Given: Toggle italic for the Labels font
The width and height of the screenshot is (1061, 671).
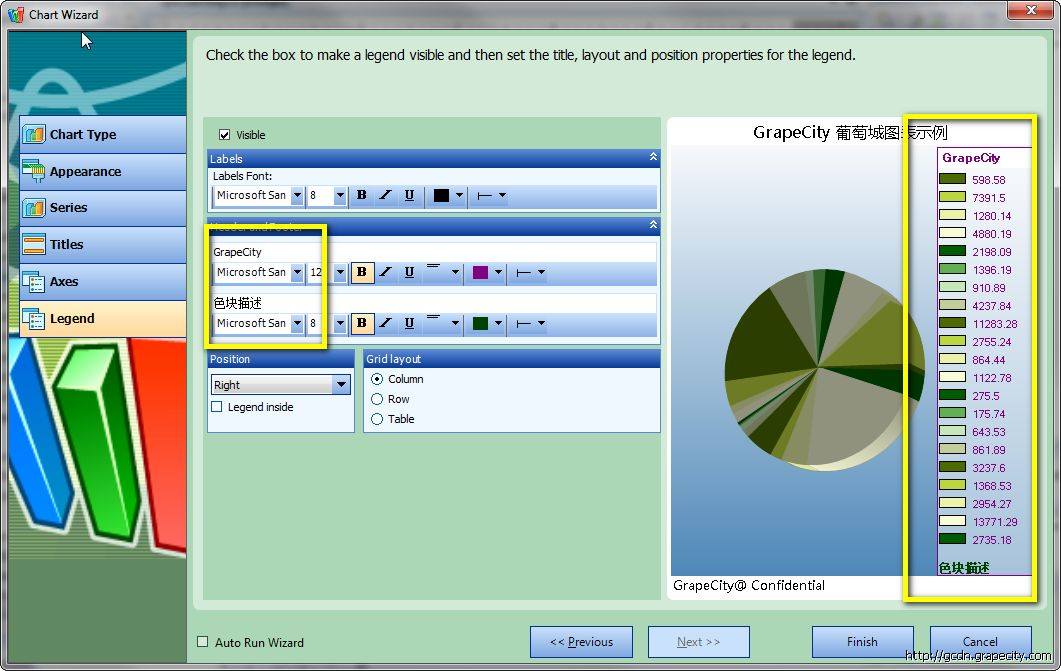Looking at the screenshot, I should click(x=385, y=196).
